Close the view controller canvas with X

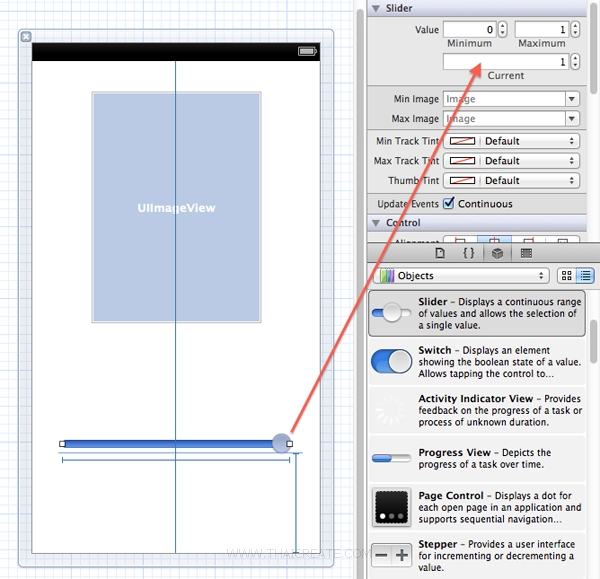tap(26, 37)
